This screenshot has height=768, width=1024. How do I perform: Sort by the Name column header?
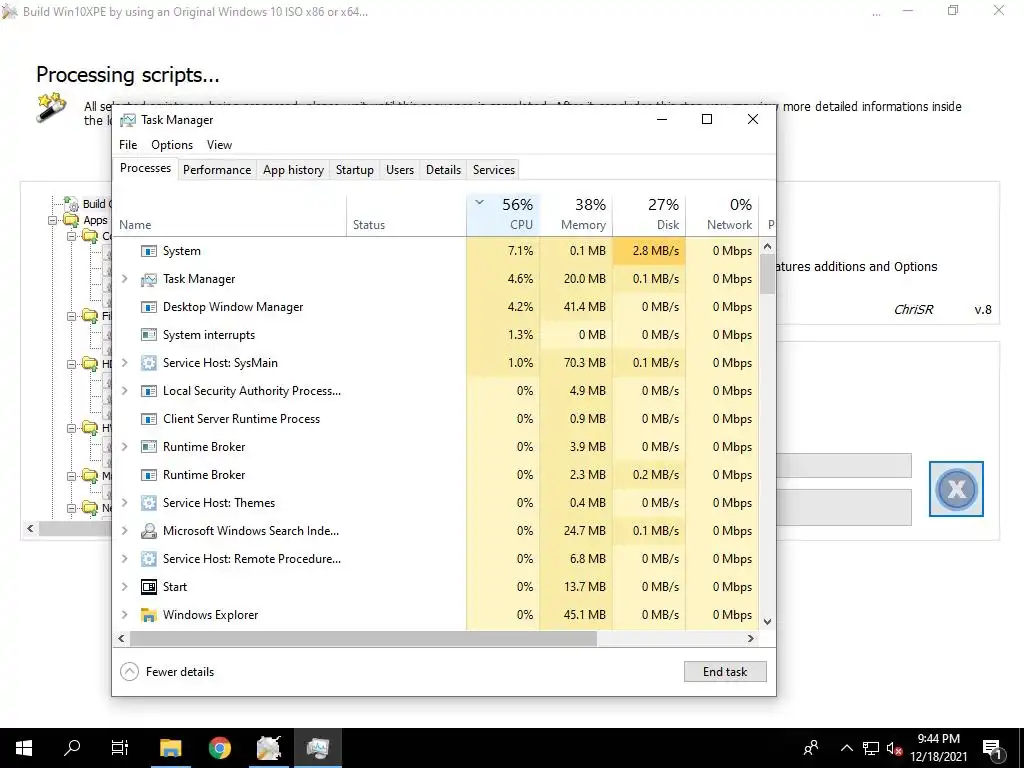pos(230,214)
